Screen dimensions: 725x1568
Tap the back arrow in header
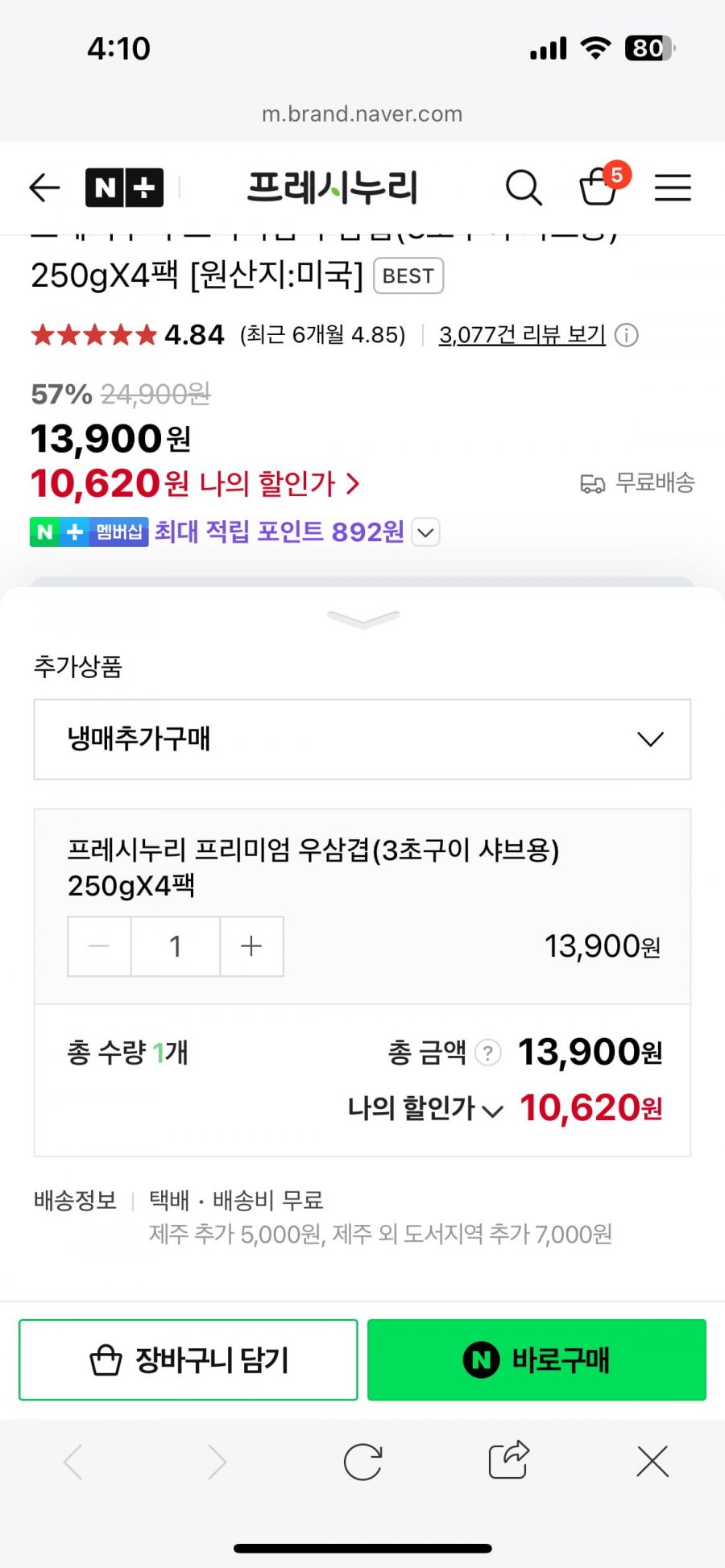coord(44,188)
